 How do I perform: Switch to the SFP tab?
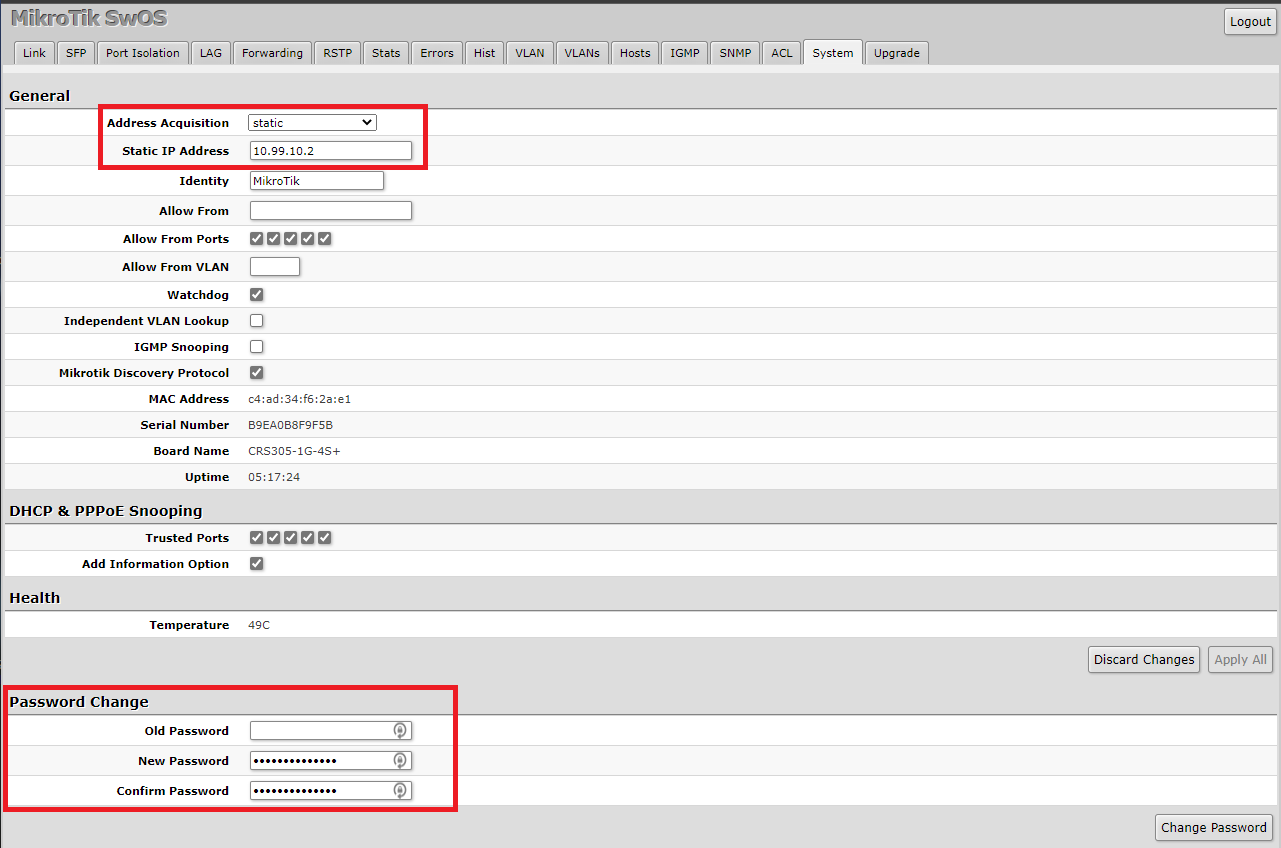click(76, 53)
